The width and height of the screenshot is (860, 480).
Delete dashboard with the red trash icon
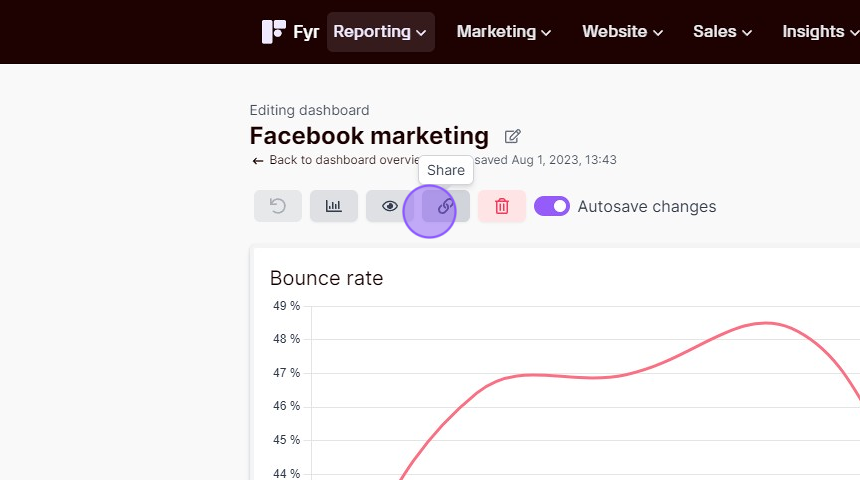point(502,206)
